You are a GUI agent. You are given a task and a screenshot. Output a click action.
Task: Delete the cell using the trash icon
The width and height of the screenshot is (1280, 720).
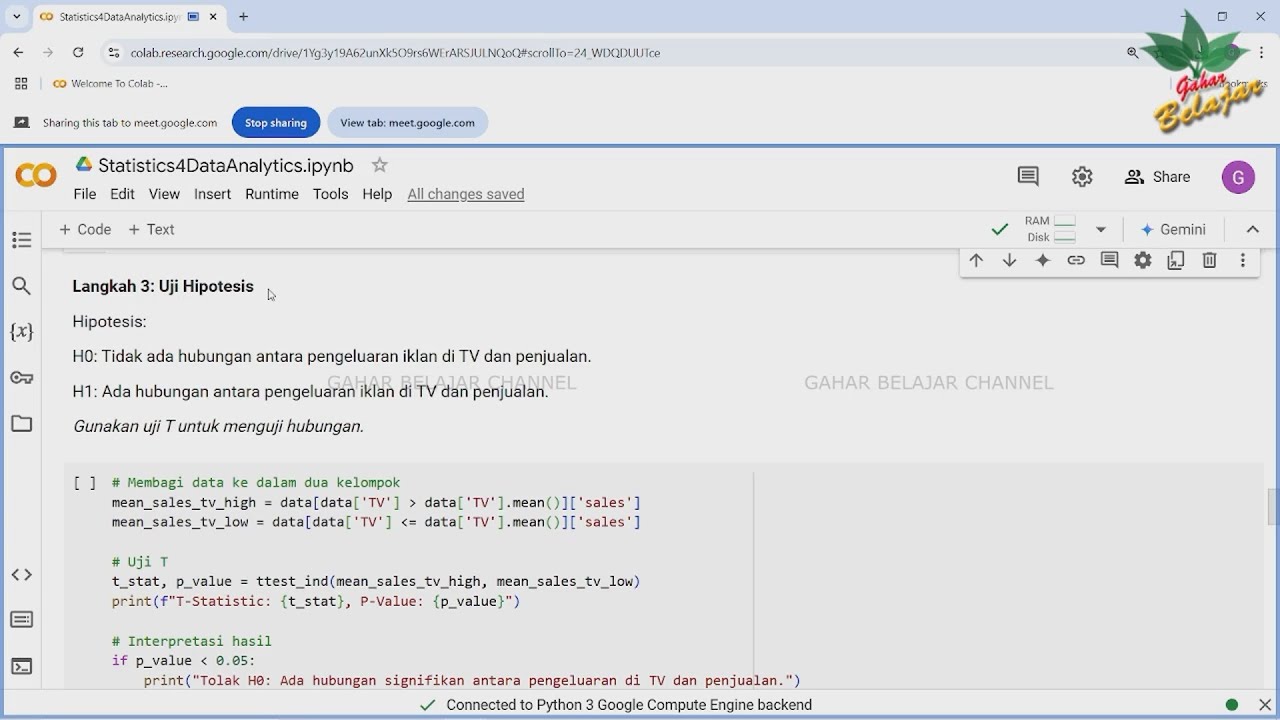(1209, 260)
